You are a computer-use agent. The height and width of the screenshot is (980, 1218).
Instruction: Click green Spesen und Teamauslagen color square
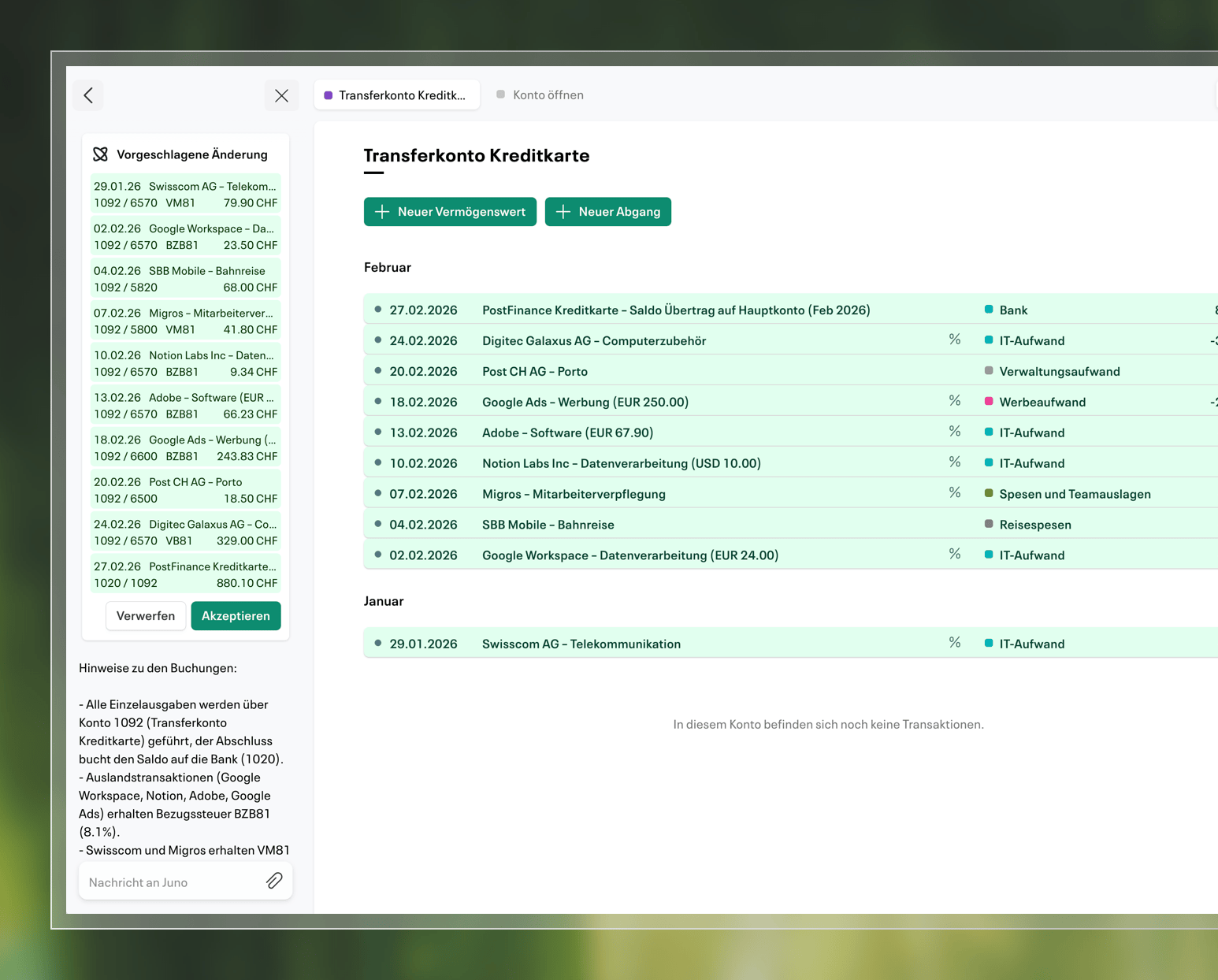989,493
